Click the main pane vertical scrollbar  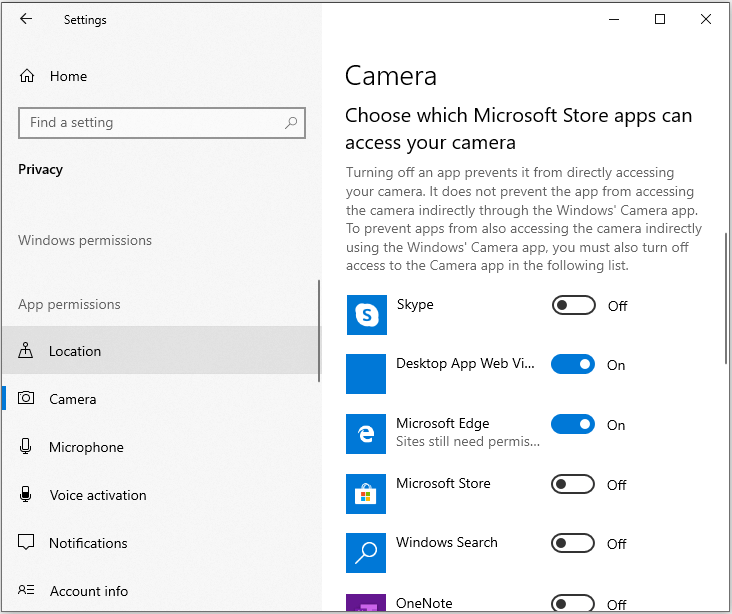[726, 298]
